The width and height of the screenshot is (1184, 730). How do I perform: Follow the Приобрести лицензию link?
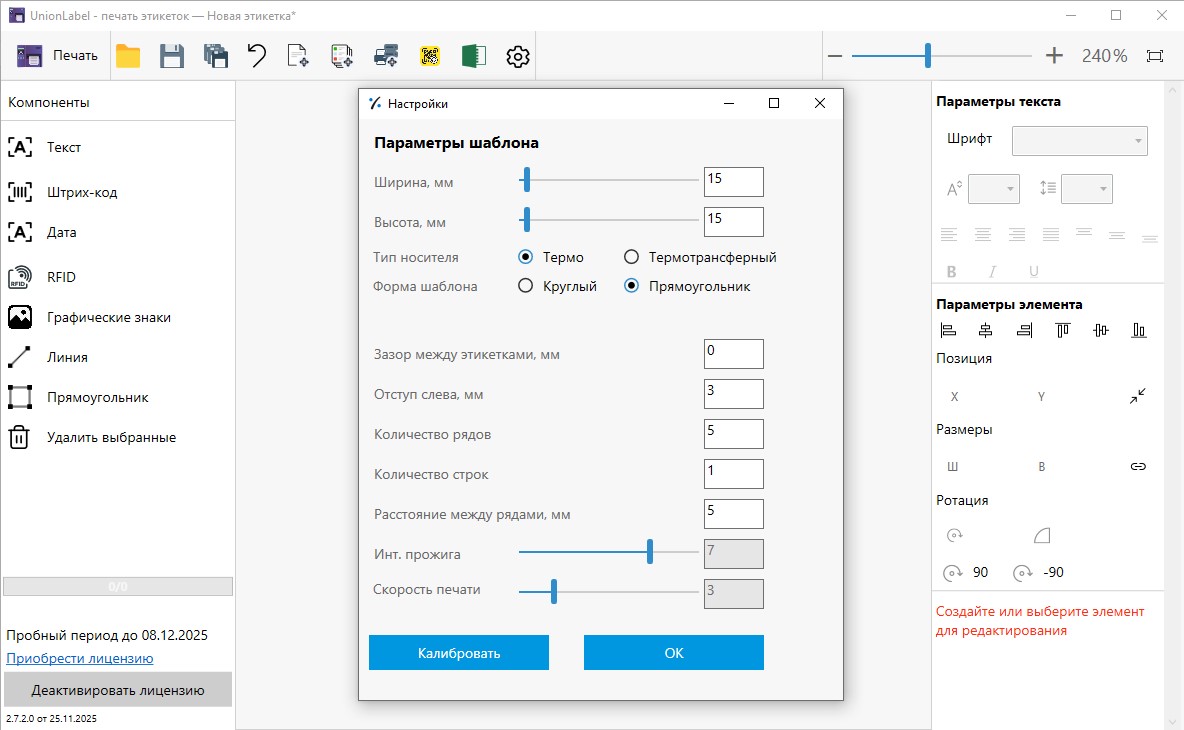coord(80,658)
